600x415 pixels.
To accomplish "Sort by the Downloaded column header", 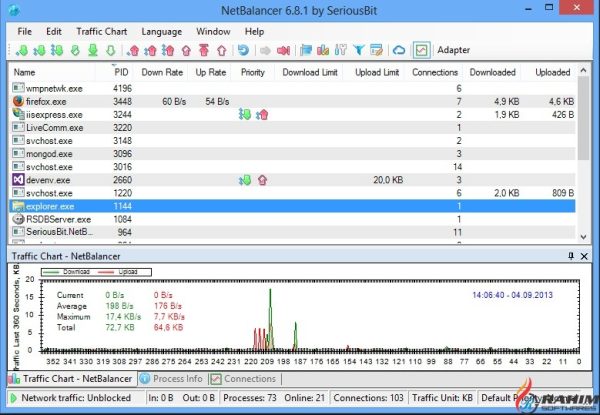I will click(492, 72).
